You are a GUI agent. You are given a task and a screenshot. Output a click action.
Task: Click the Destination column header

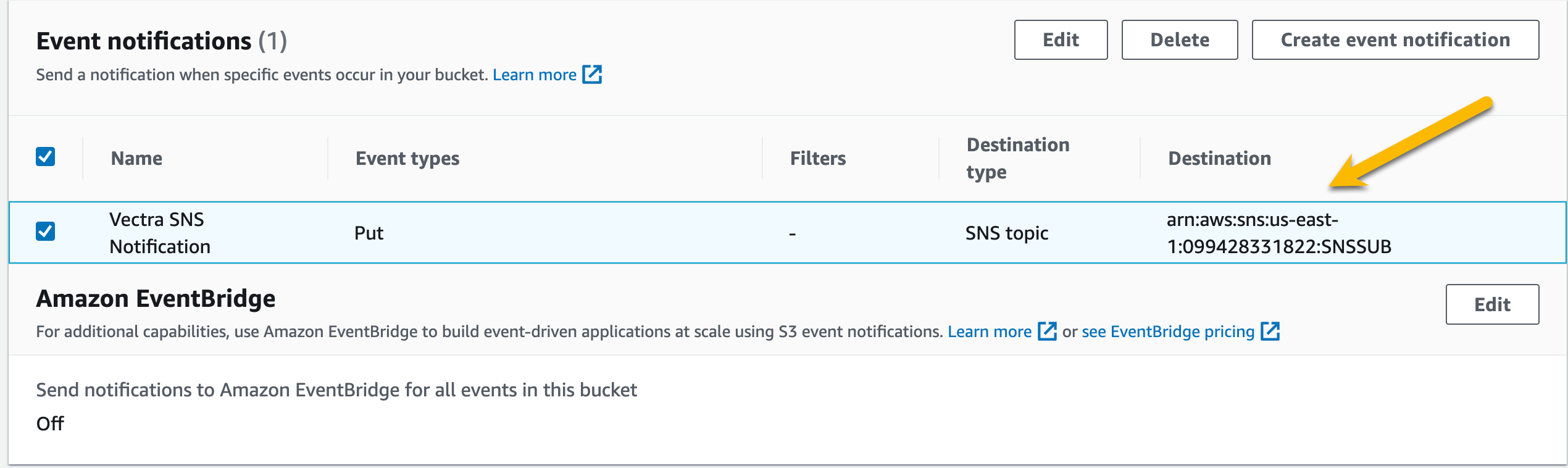[x=1219, y=159]
